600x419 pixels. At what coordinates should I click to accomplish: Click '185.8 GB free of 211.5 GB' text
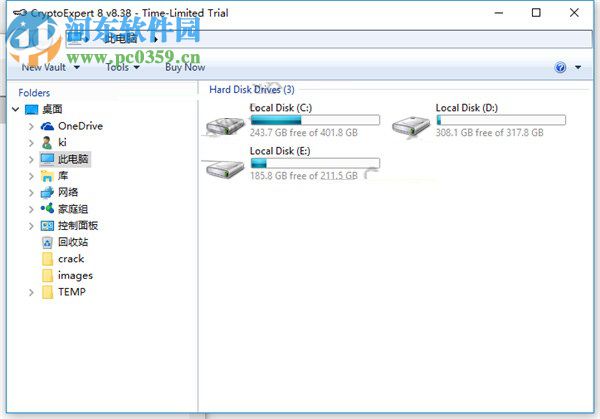304,176
